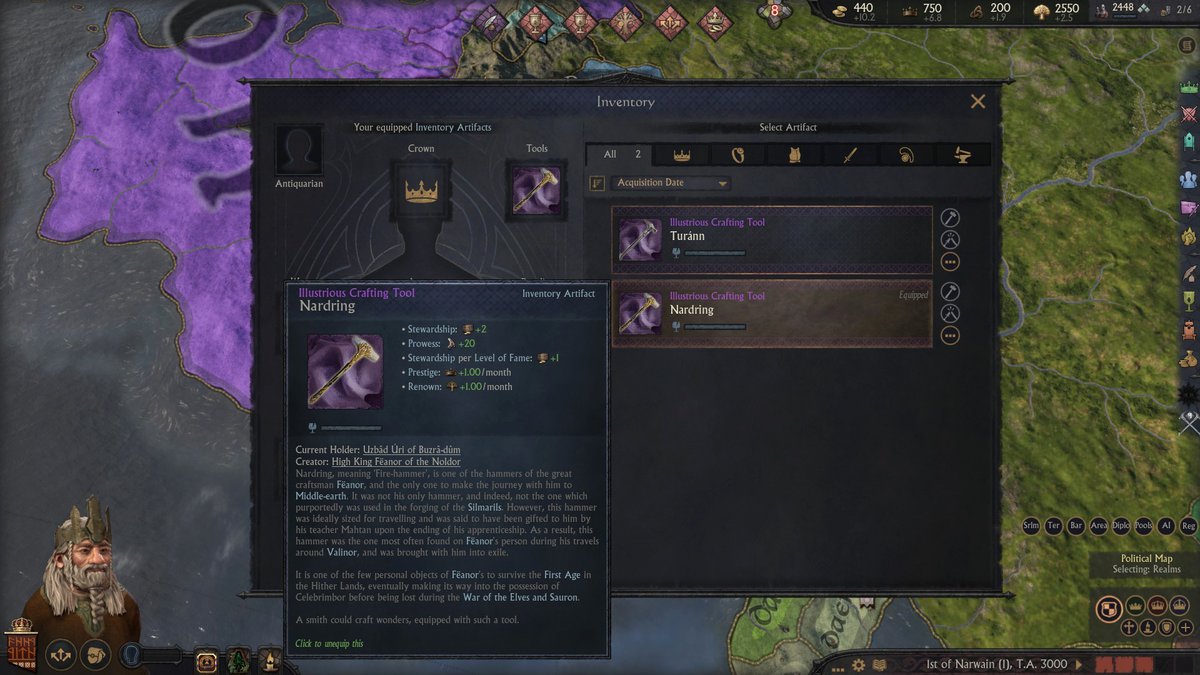The width and height of the screenshot is (1200, 675).
Task: Select the Turánn artifact thumbnail
Action: (x=639, y=240)
